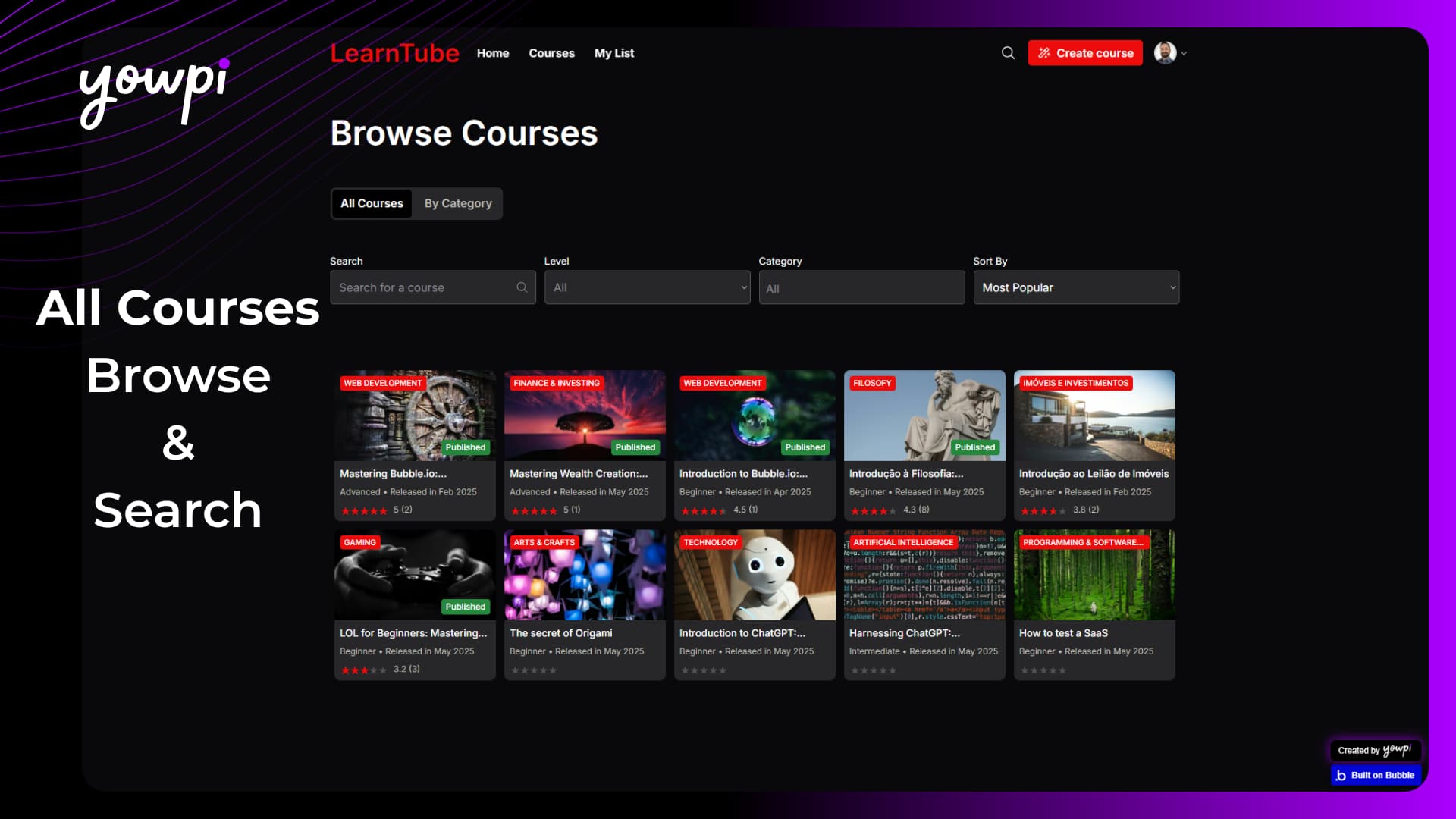Click the Built on Bubble badge
Image resolution: width=1456 pixels, height=819 pixels.
[x=1375, y=775]
